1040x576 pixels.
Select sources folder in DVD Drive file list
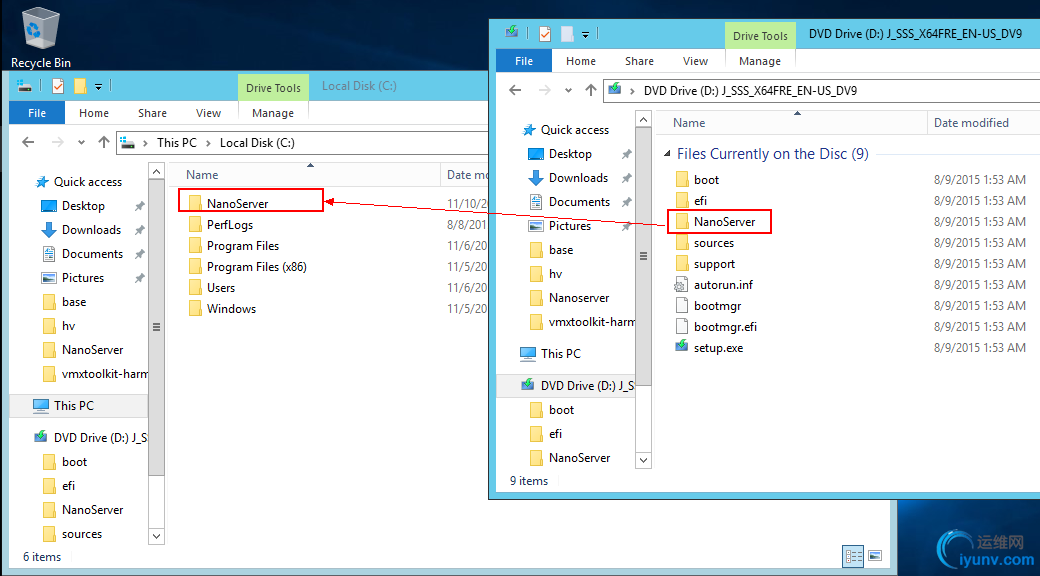pos(714,243)
